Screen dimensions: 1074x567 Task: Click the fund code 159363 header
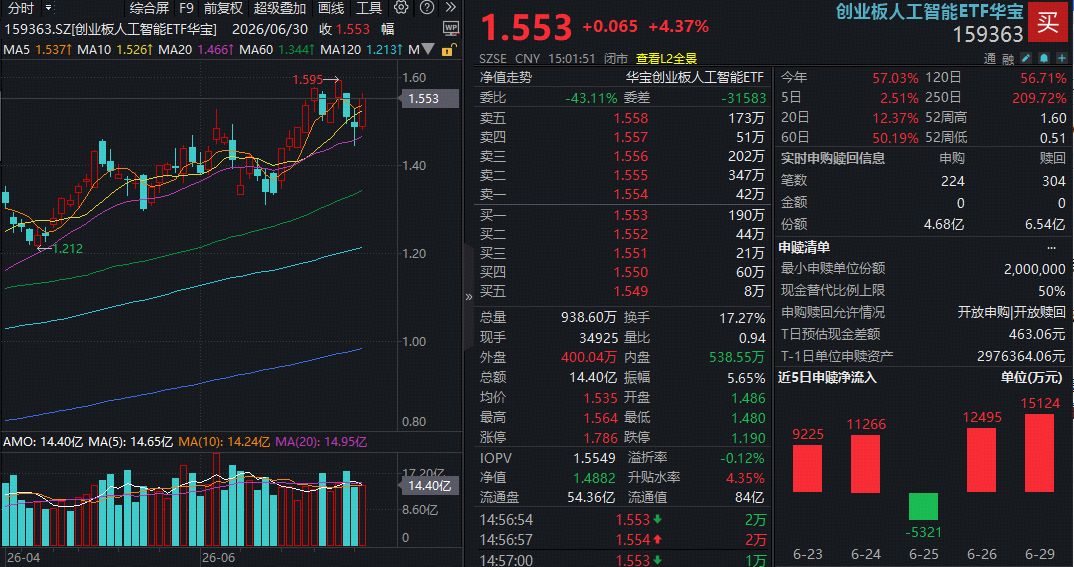(x=988, y=35)
